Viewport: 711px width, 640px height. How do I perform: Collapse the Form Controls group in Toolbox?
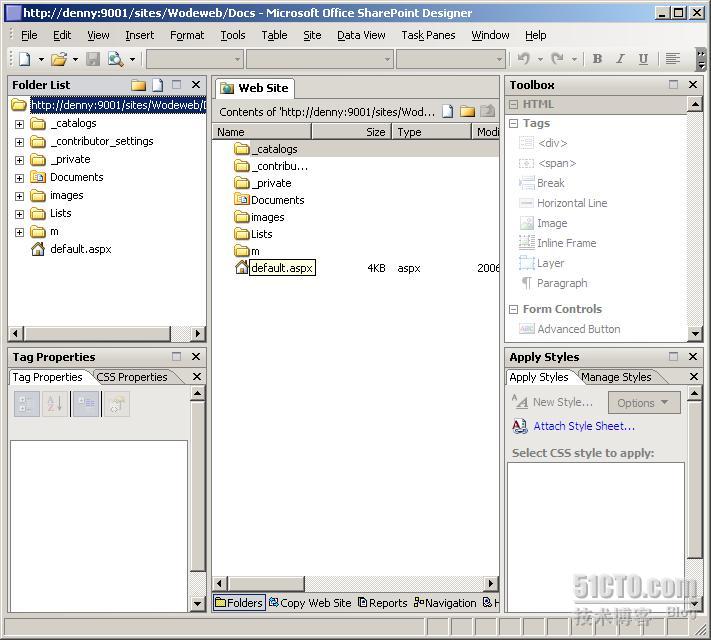(x=513, y=309)
